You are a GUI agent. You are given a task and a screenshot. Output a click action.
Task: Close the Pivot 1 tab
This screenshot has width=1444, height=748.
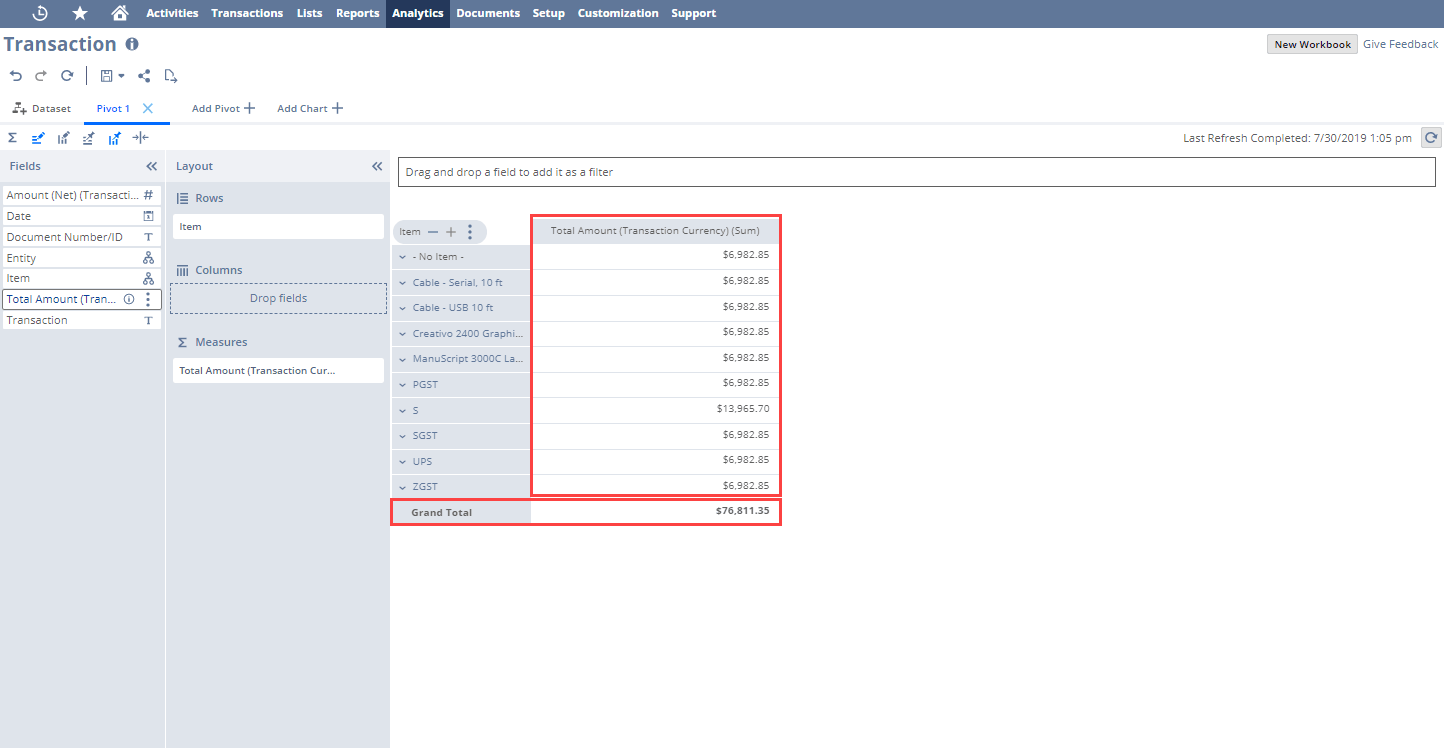[148, 108]
